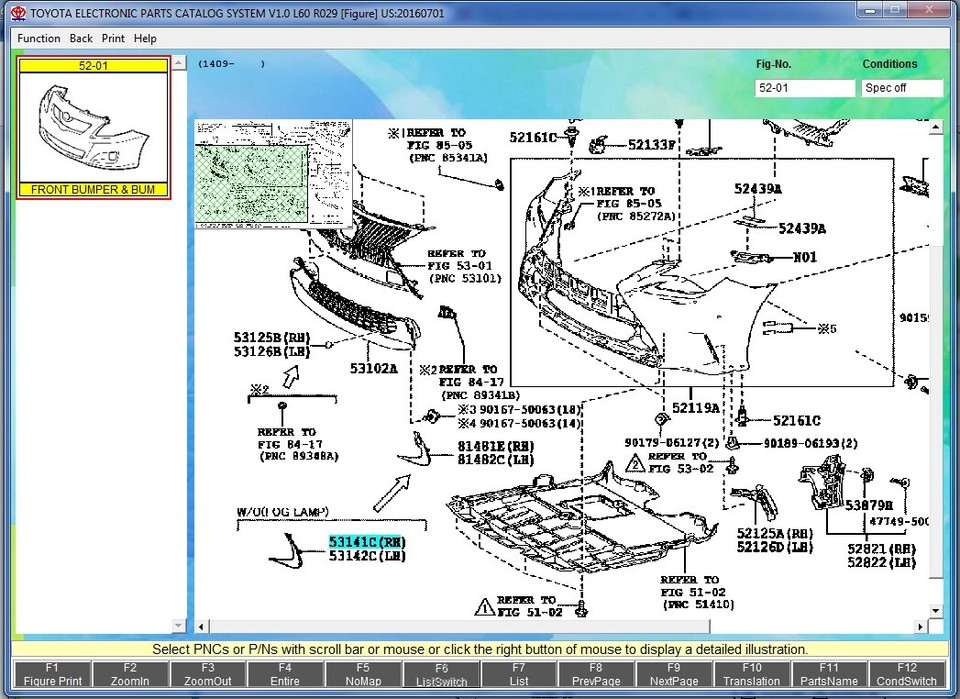Click the Fig-No. input field
Screen dimensions: 960x699
pyautogui.click(x=804, y=88)
